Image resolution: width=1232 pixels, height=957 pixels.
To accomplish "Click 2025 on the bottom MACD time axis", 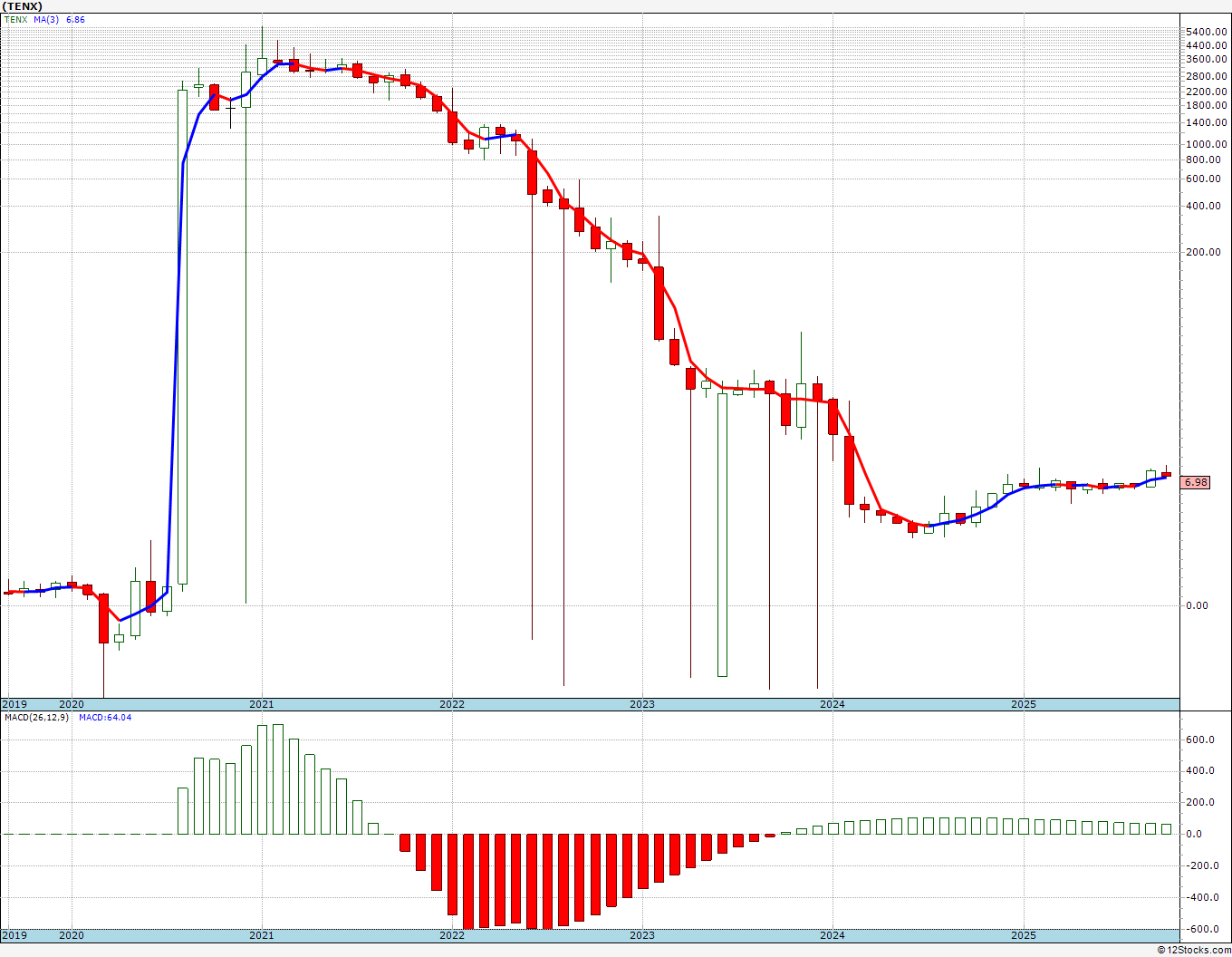I will (1024, 935).
